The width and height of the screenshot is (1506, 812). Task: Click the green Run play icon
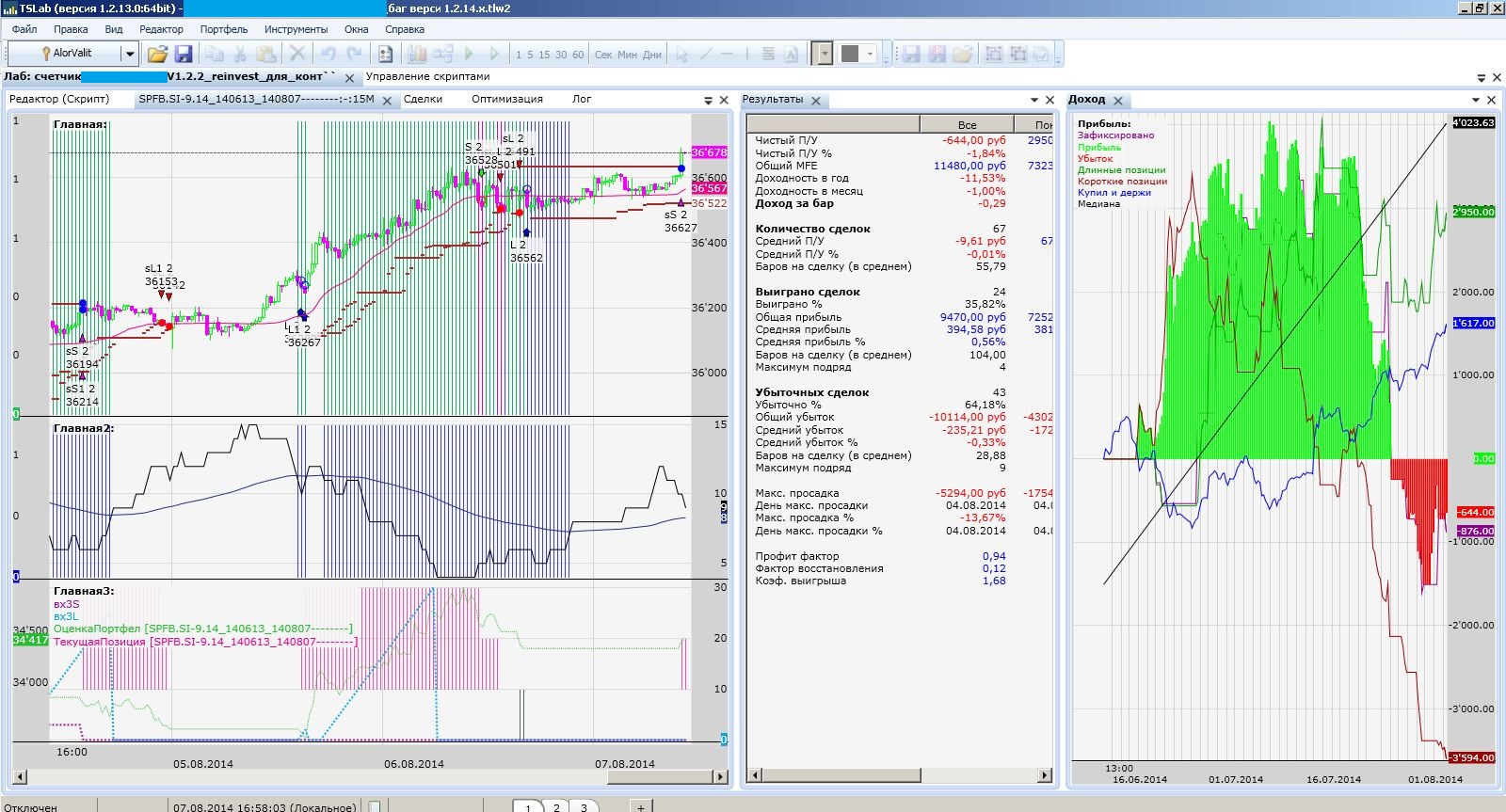pos(469,55)
